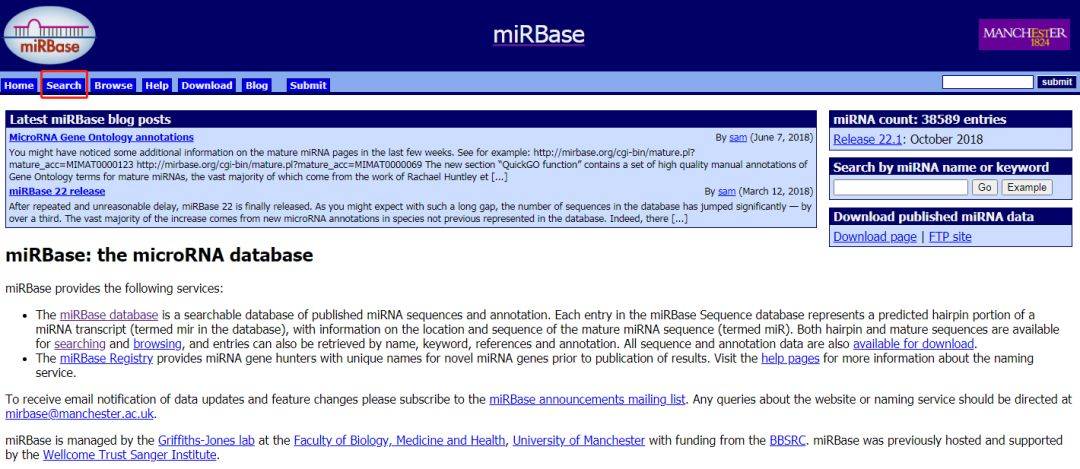Open the Download page link
1080x469 pixels.
875,237
